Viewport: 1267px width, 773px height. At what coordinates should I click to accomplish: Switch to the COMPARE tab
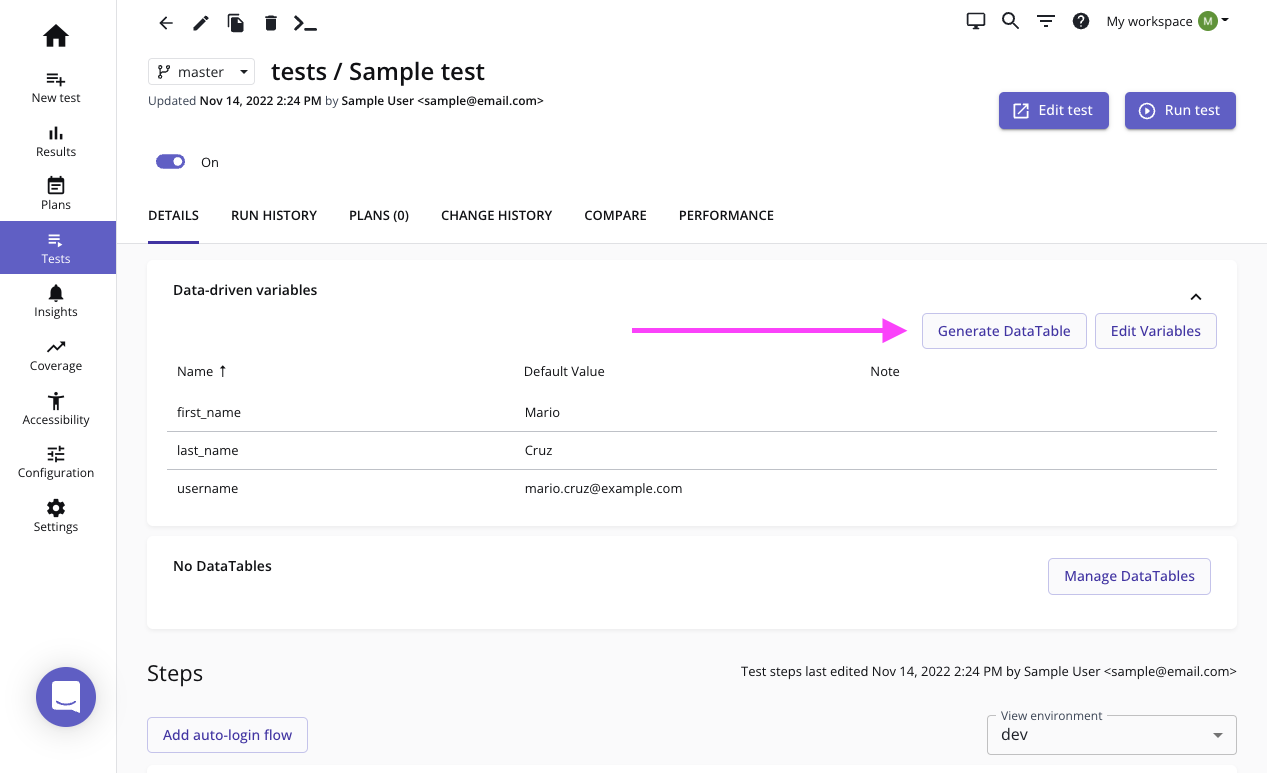pyautogui.click(x=615, y=215)
